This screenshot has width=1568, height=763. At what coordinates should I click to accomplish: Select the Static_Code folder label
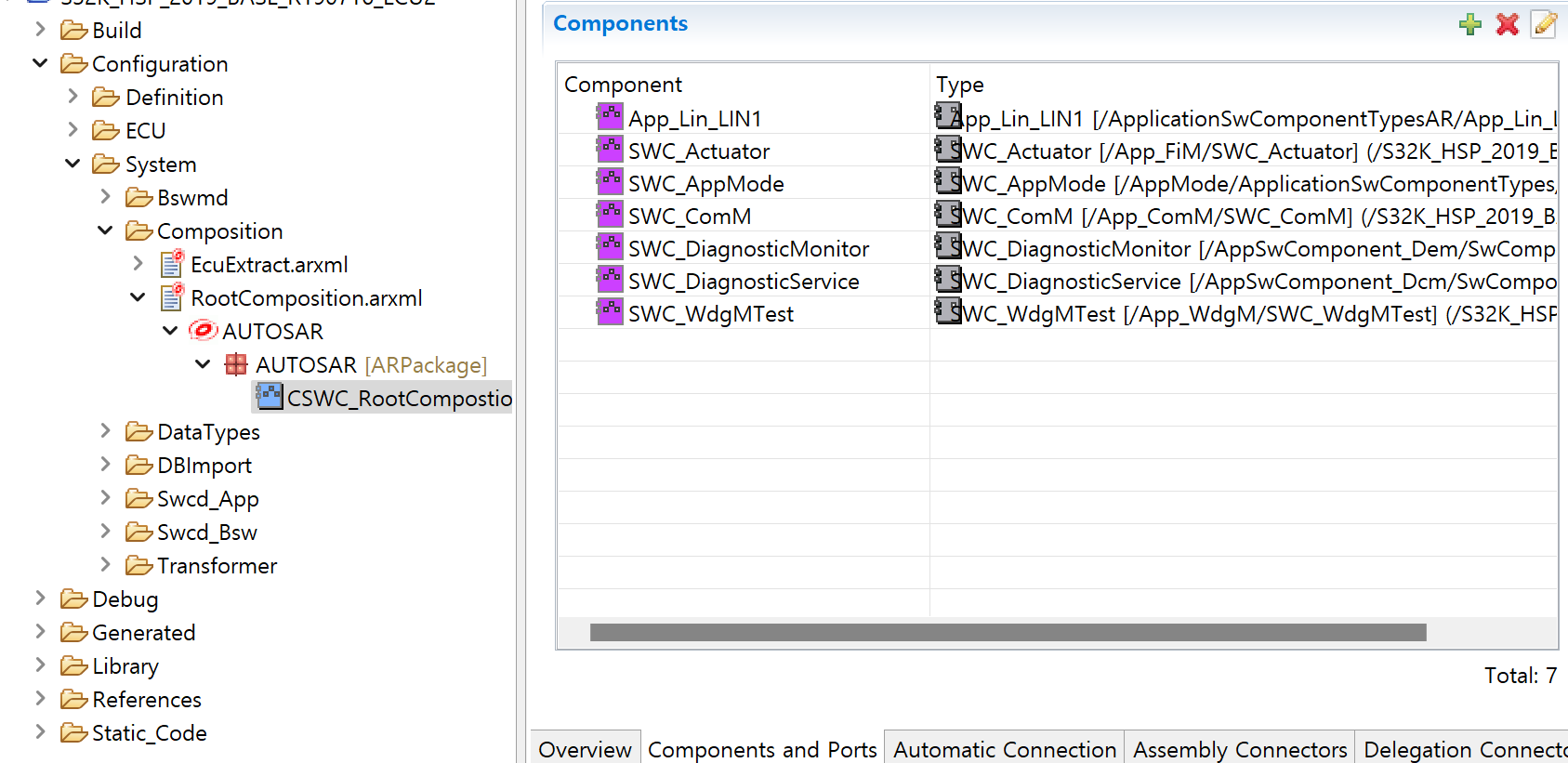pyautogui.click(x=150, y=733)
